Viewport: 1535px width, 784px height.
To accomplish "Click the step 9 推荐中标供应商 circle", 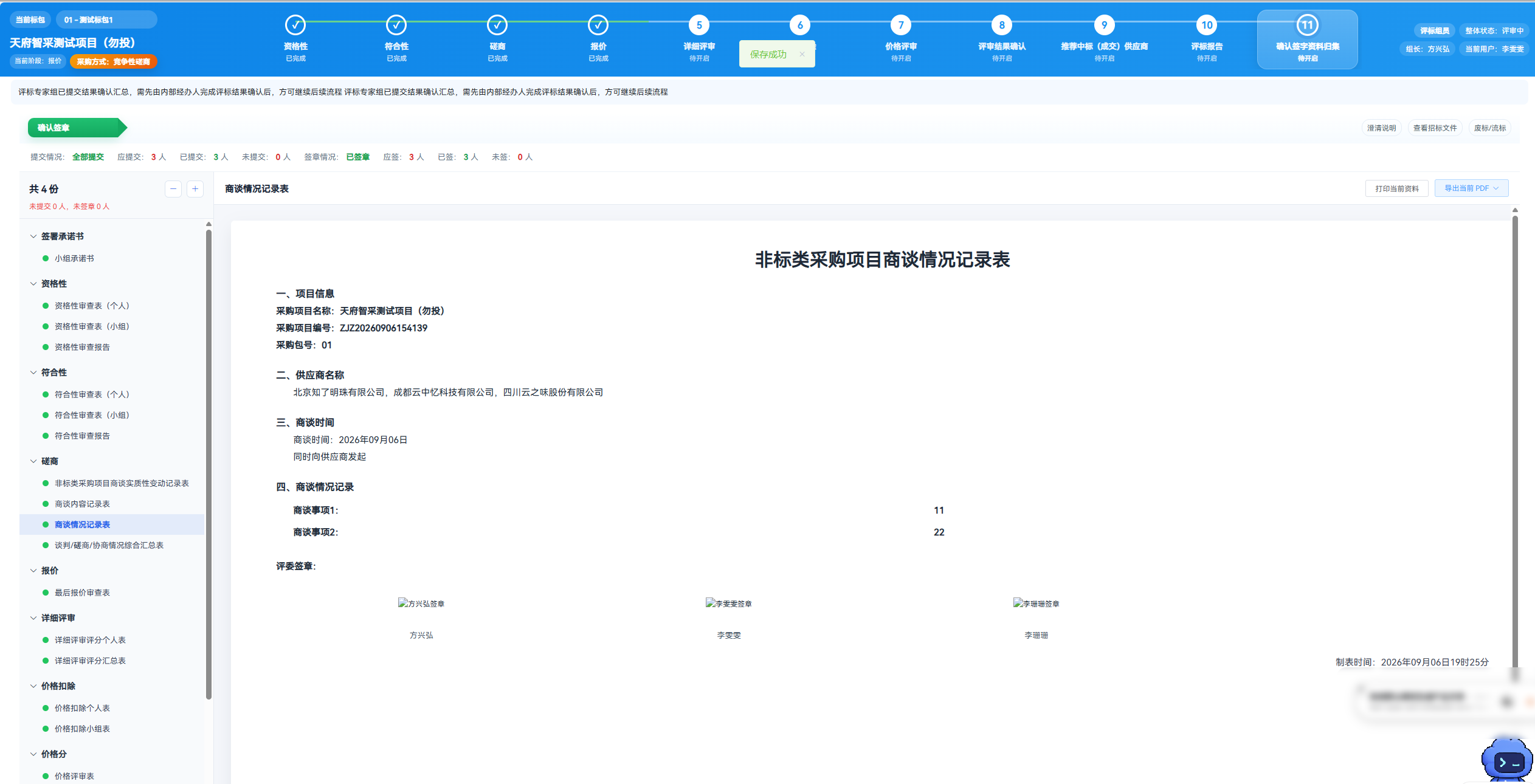I will (1104, 25).
